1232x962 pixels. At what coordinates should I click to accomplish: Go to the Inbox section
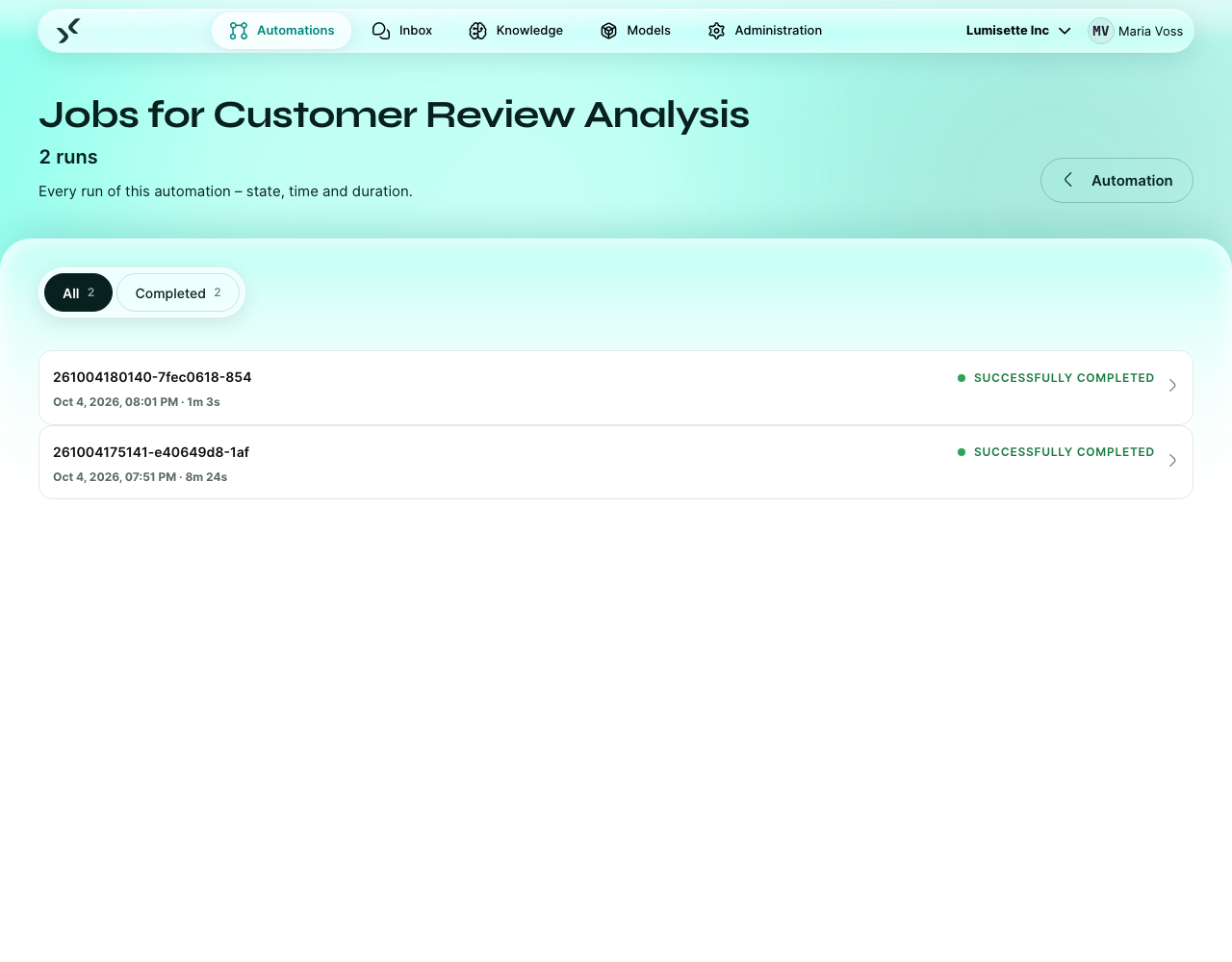(x=402, y=31)
